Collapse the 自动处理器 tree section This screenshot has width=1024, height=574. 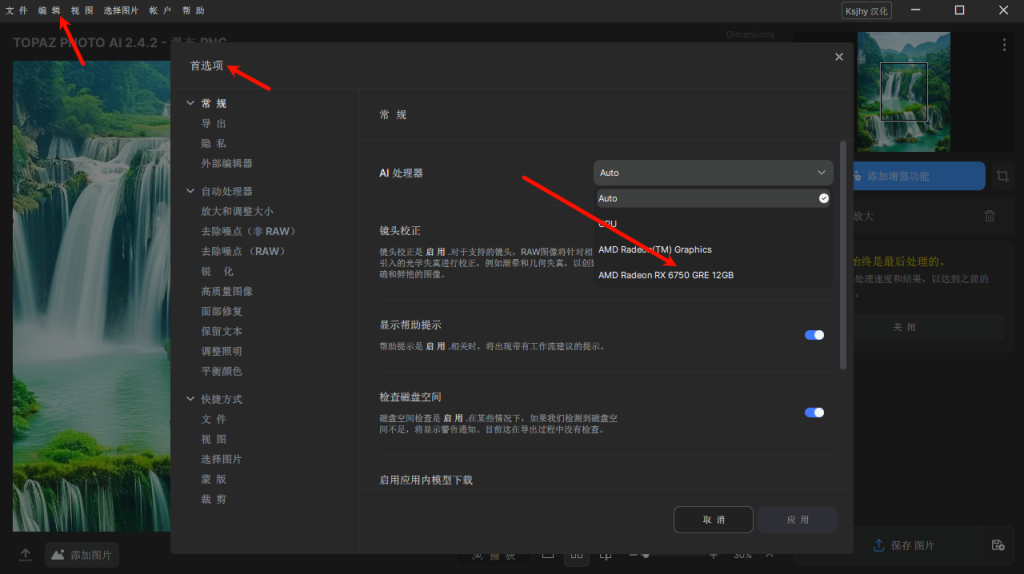pos(189,191)
